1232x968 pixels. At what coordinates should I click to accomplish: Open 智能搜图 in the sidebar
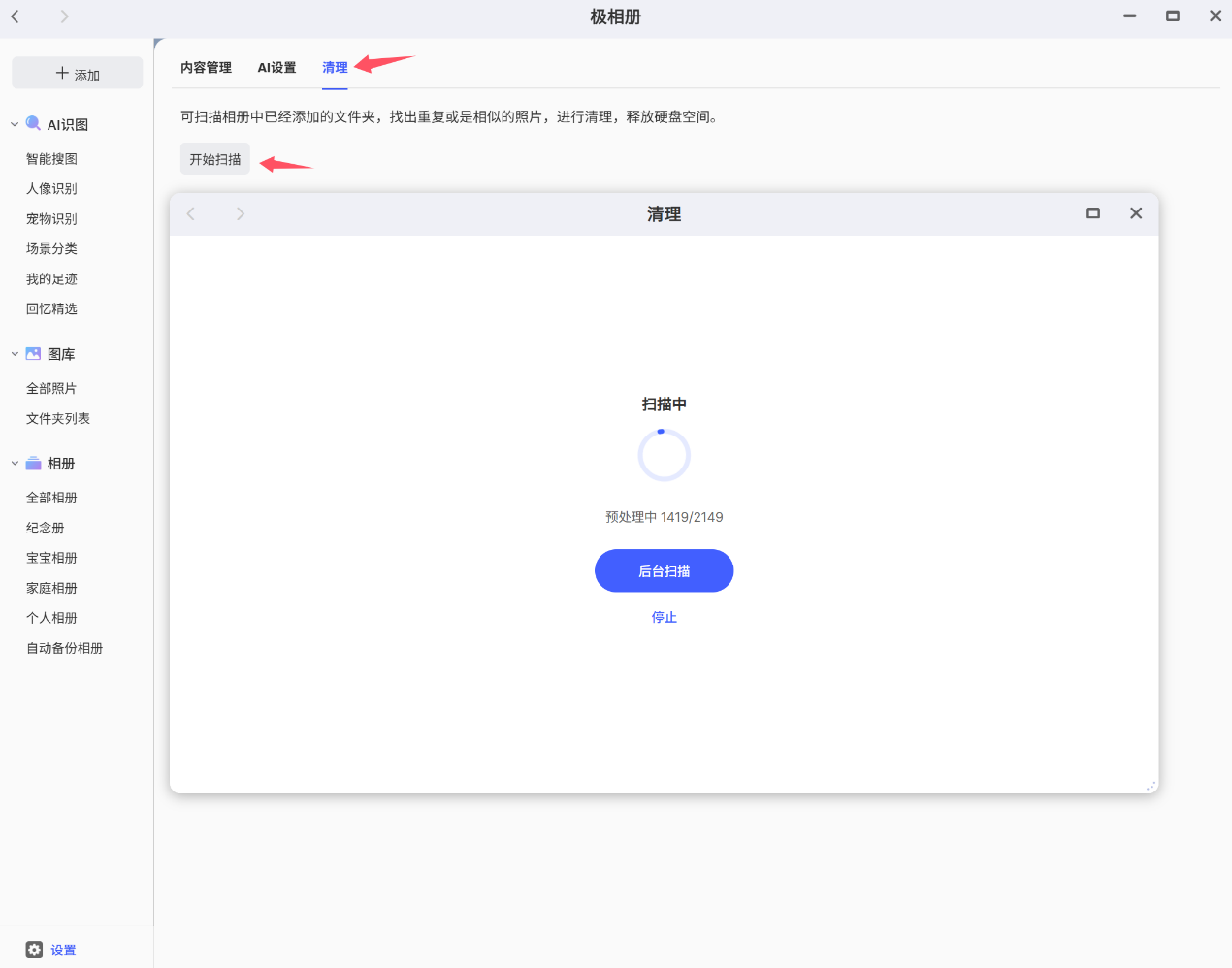point(51,159)
